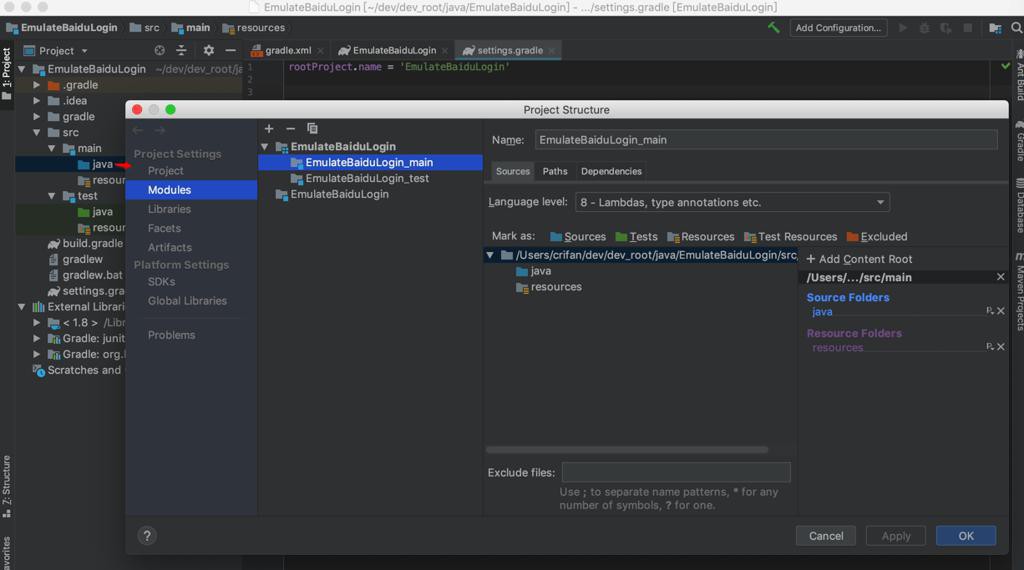Image resolution: width=1024 pixels, height=570 pixels.
Task: Edit resources folder properties icon
Action: click(990, 347)
